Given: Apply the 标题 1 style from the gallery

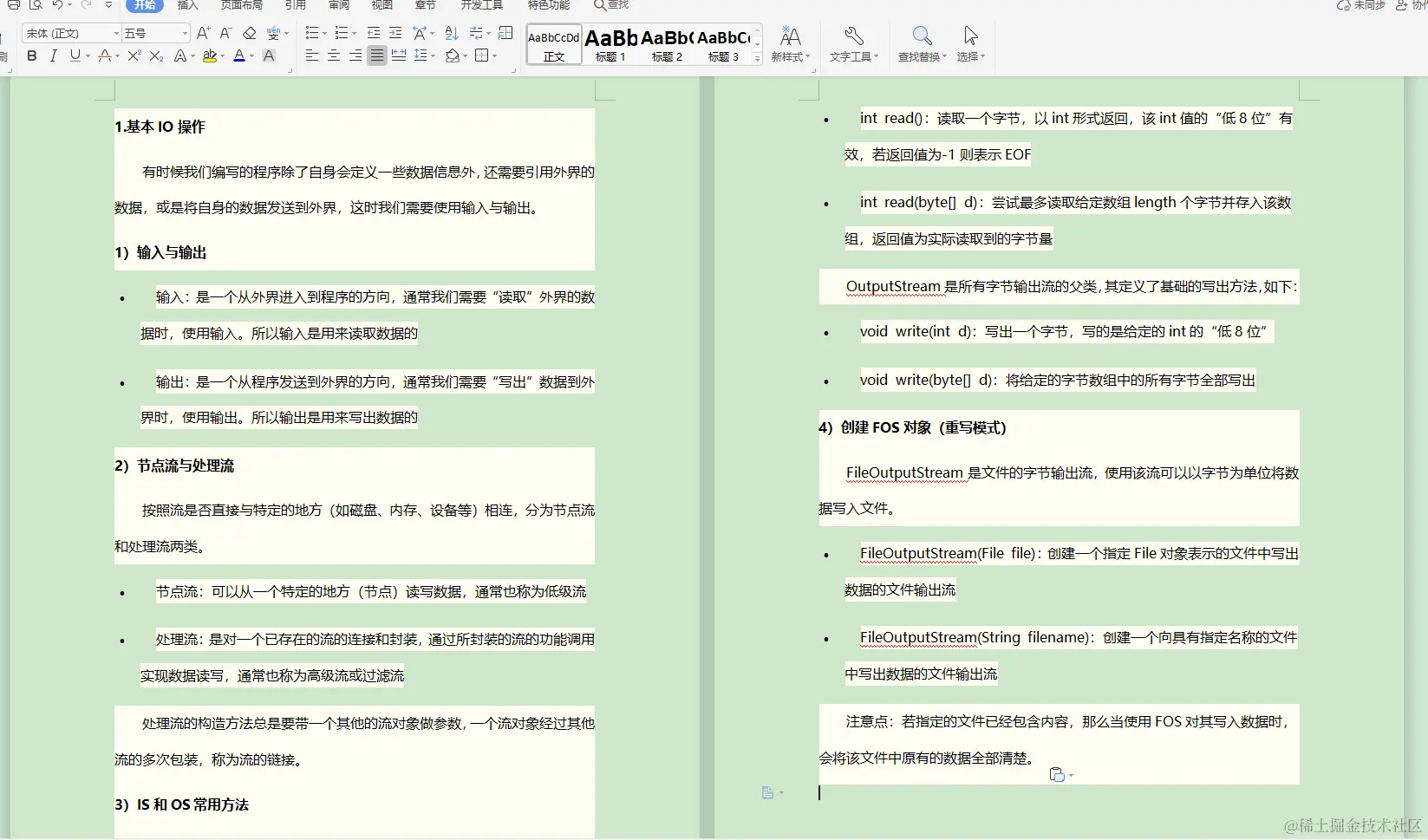Looking at the screenshot, I should 610,45.
